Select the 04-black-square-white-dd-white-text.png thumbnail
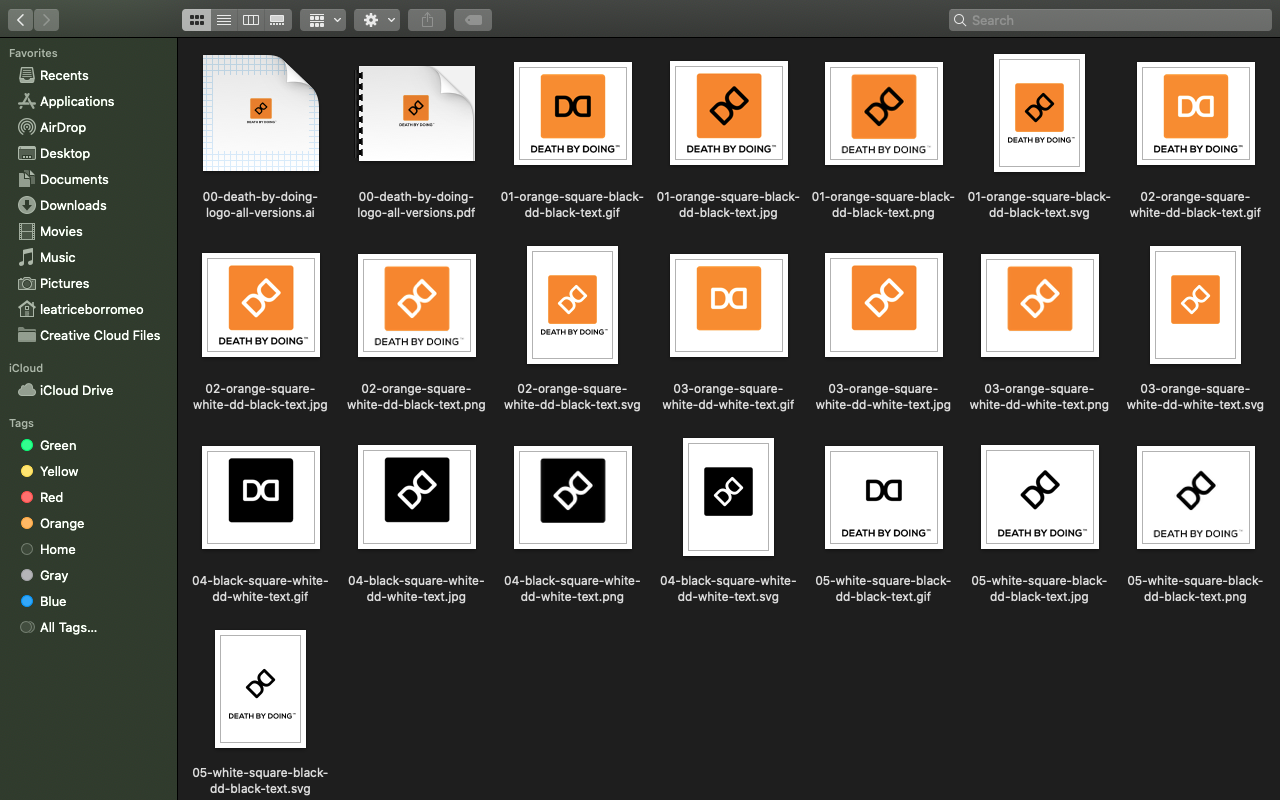 pos(572,497)
